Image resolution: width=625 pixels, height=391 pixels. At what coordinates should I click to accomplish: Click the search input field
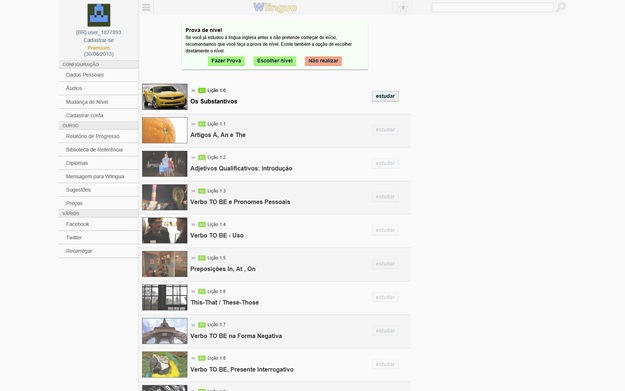[492, 7]
